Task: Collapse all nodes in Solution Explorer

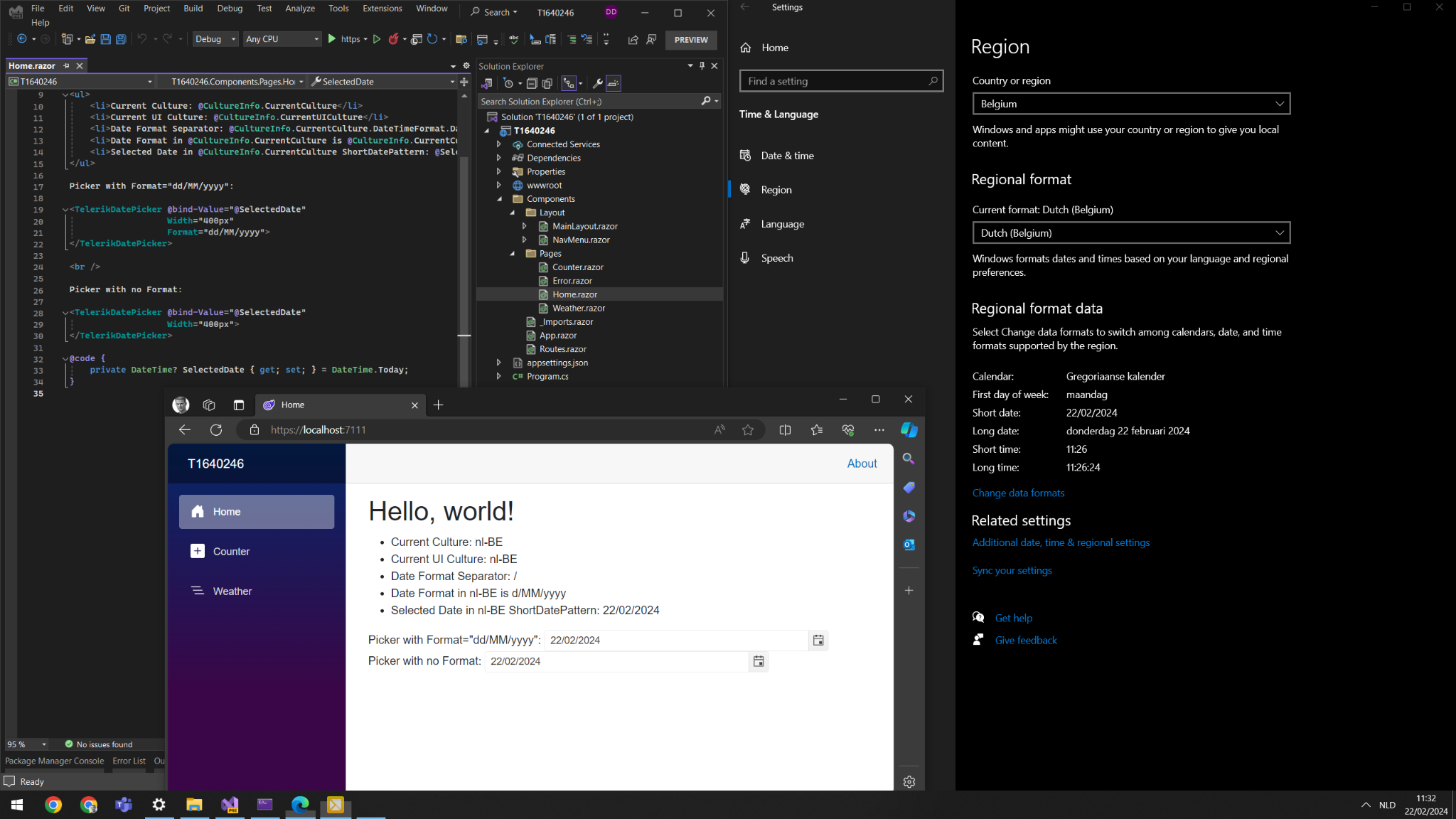Action: (532, 83)
